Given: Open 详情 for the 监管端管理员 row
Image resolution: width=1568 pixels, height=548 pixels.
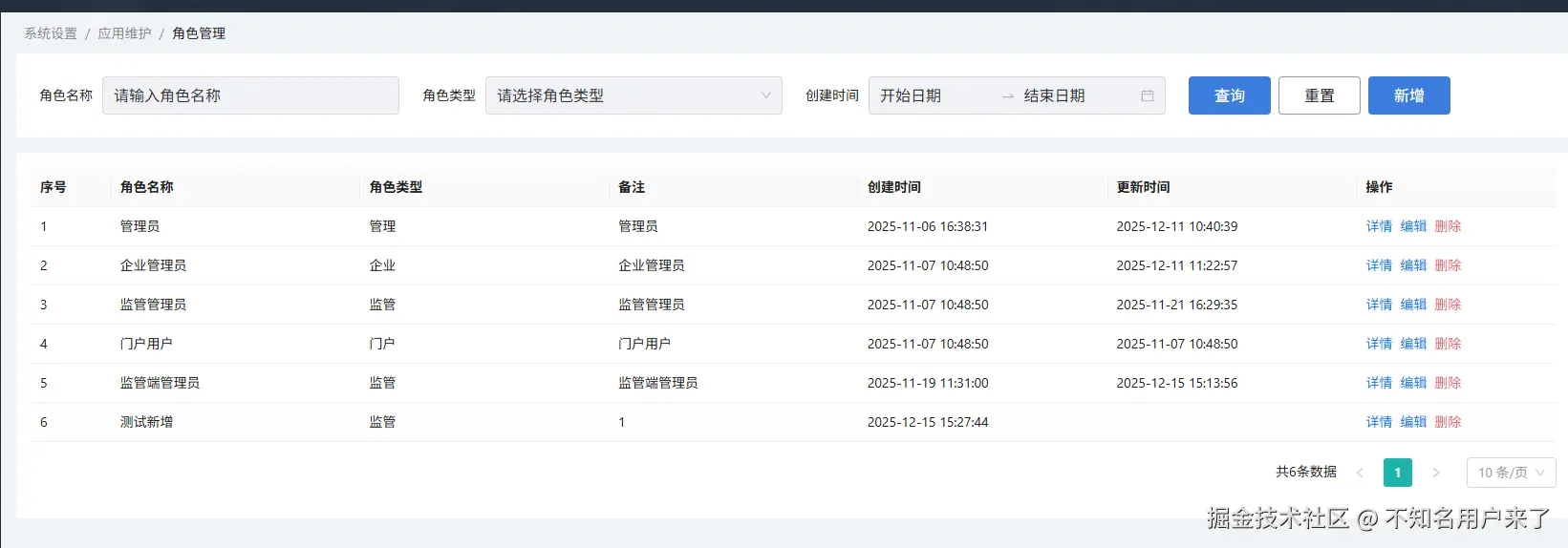Looking at the screenshot, I should click(x=1379, y=383).
